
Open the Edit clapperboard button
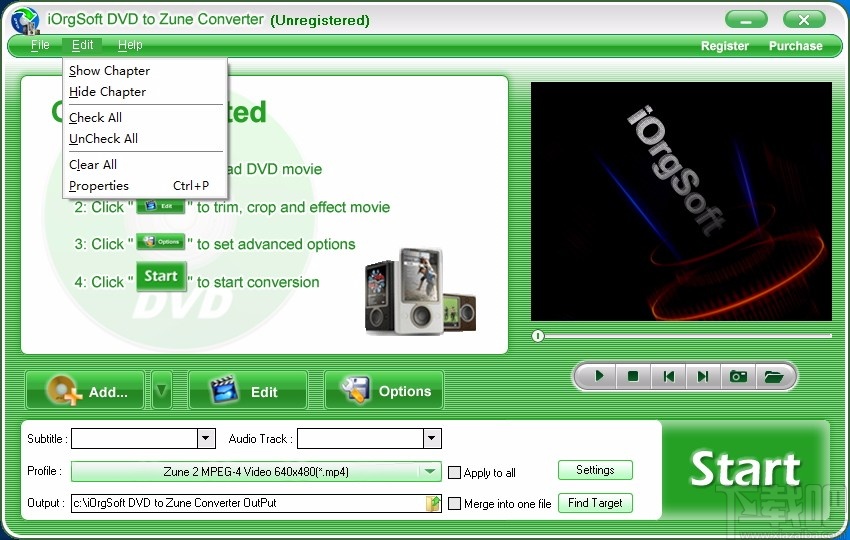(248, 390)
